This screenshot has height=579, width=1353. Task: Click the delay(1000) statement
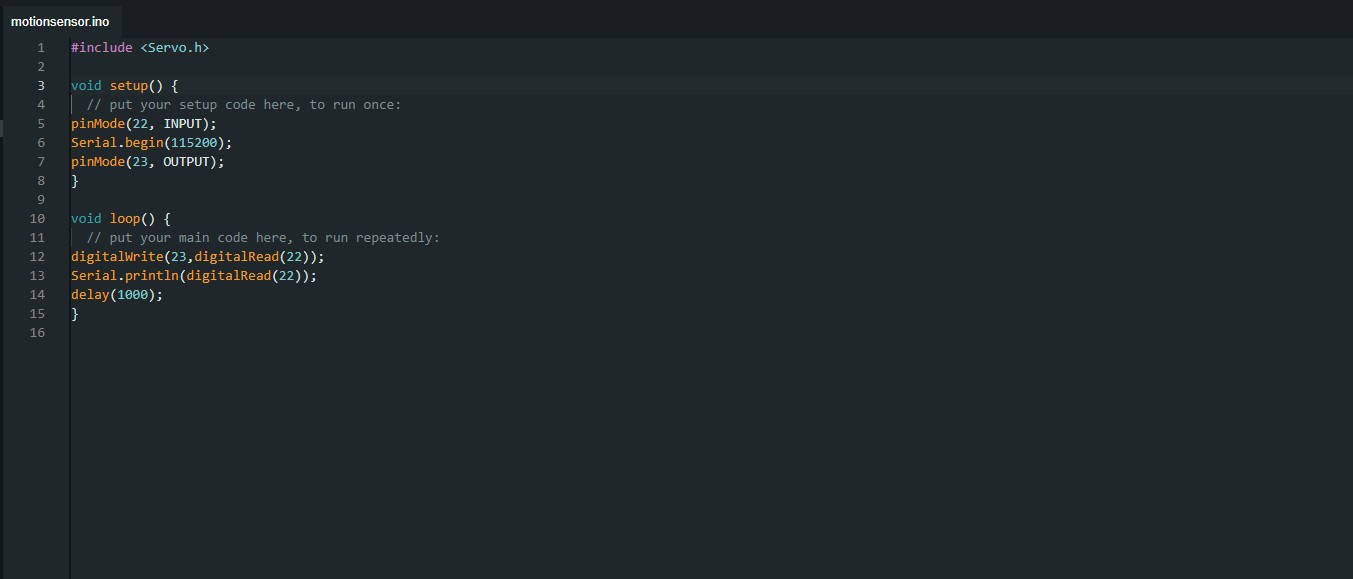pos(117,295)
